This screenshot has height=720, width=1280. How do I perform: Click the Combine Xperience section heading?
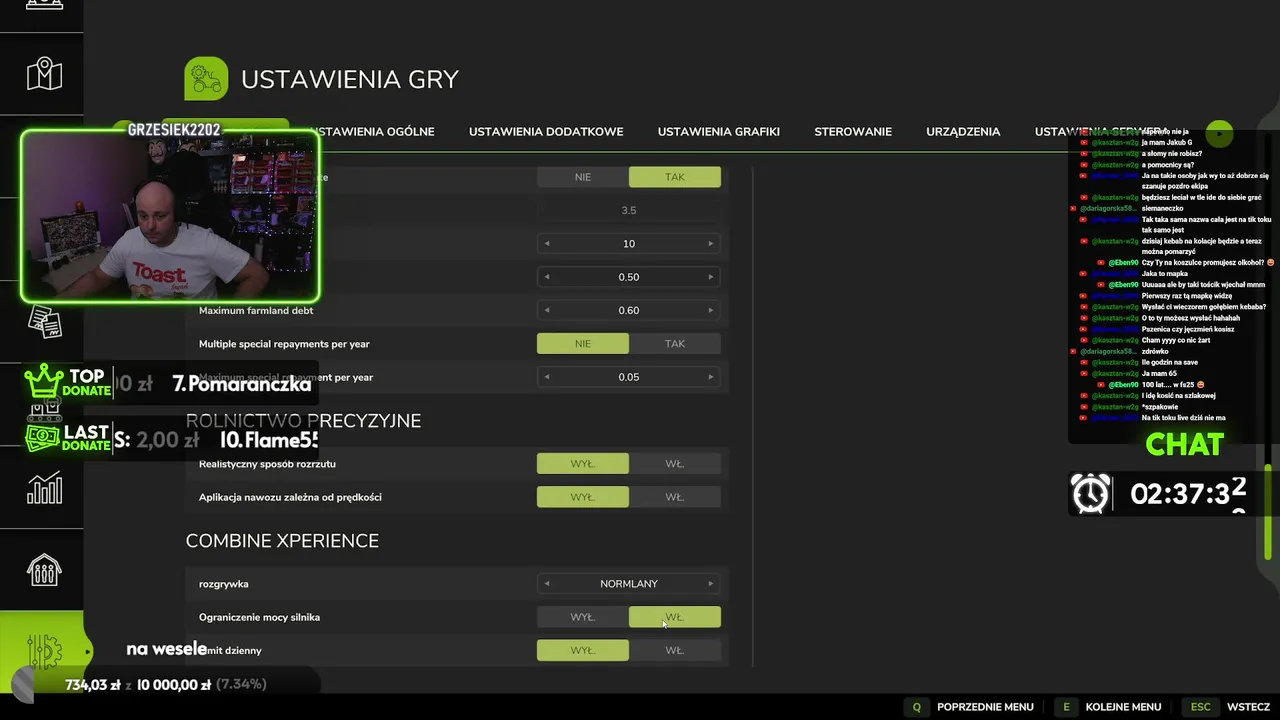pos(282,541)
